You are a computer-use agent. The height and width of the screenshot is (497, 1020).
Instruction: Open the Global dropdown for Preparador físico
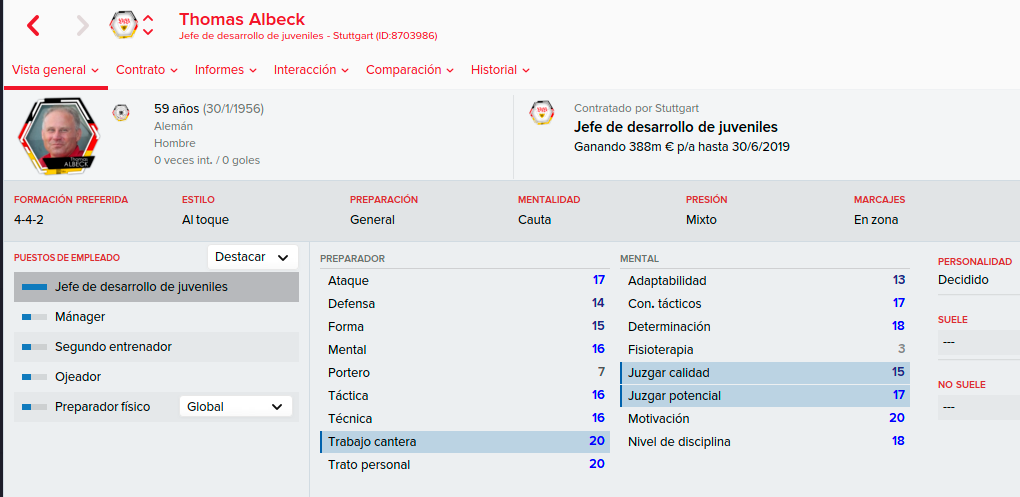click(x=235, y=407)
